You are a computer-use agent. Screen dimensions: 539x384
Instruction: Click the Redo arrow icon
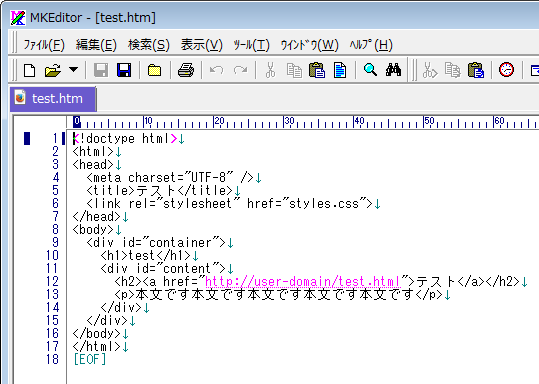coord(240,70)
